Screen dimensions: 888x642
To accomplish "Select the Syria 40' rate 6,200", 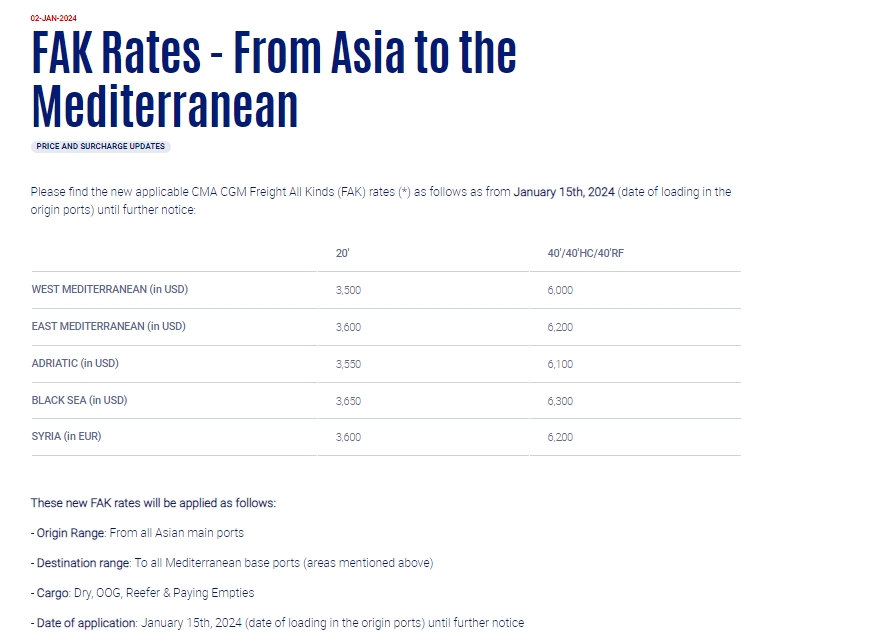I will [560, 437].
